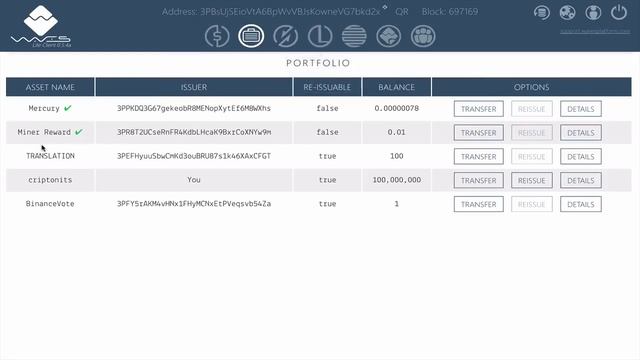
Task: Click the green verified checkmark next to Mercury
Action: click(68, 108)
